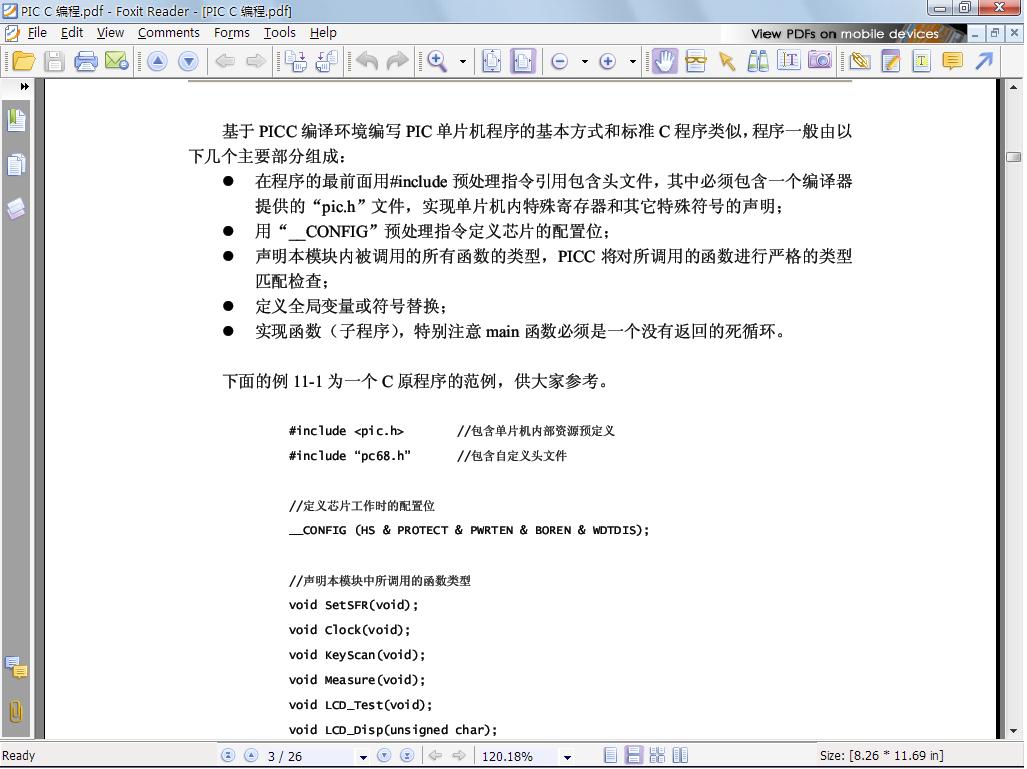
Task: Select the Typewriter text tool
Action: [922, 62]
